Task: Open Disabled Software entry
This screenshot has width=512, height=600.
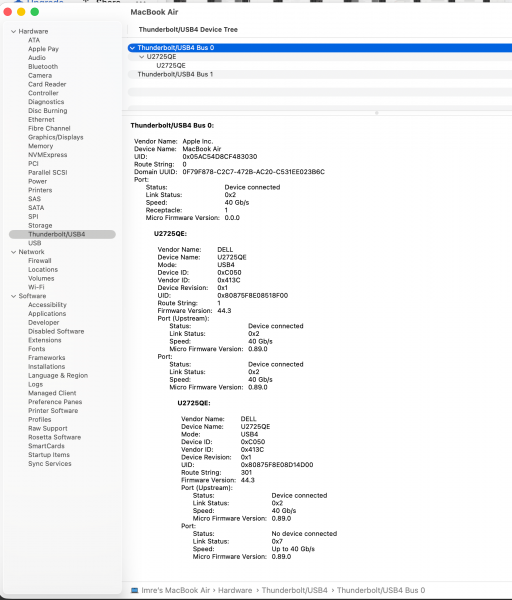Action: click(56, 331)
